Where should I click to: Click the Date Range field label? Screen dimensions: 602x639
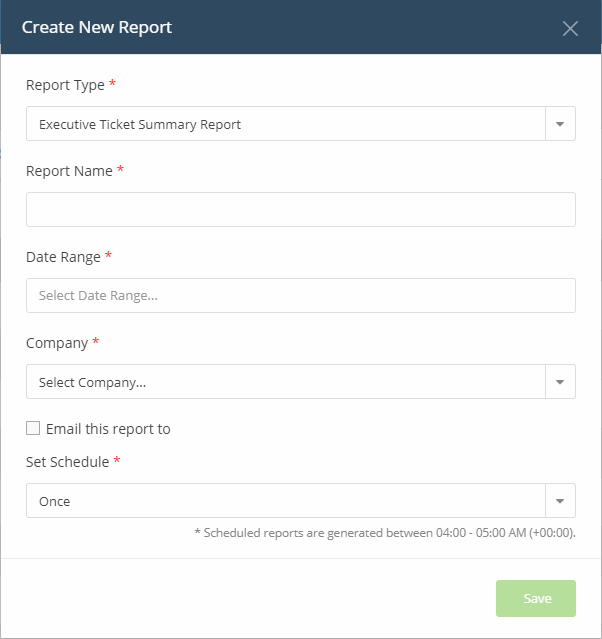click(63, 257)
